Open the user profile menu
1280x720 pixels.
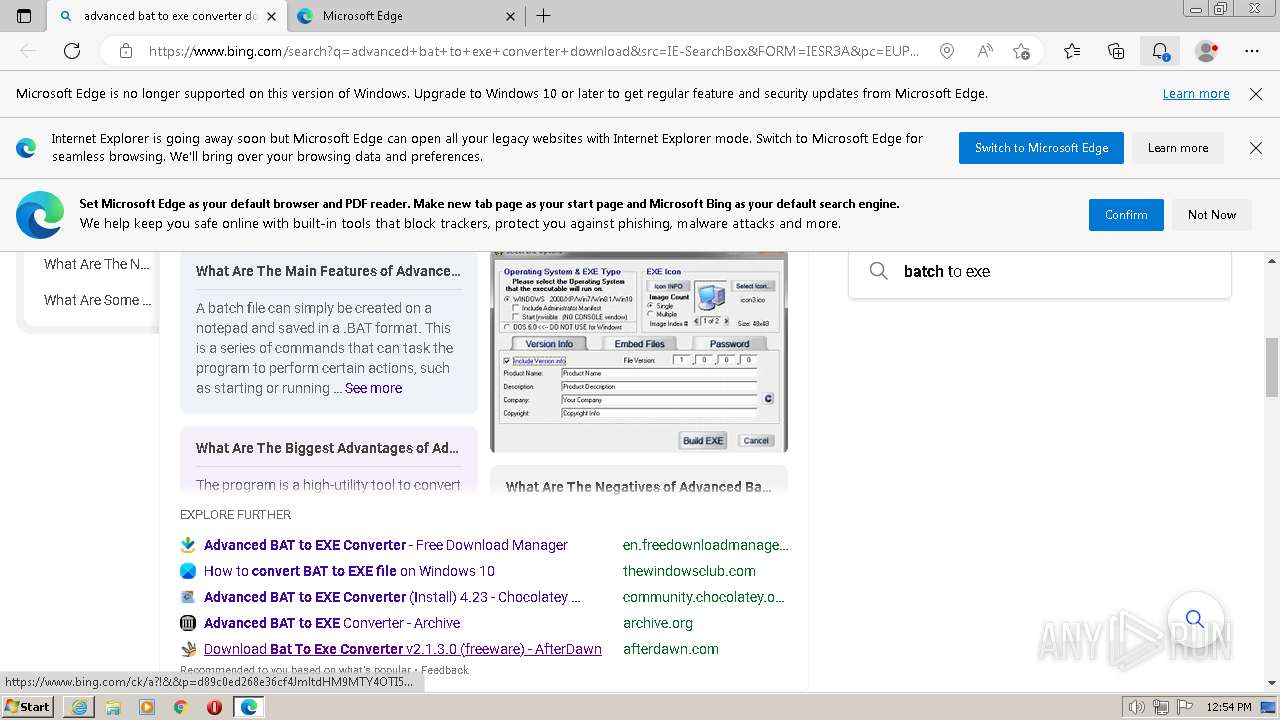[x=1207, y=51]
